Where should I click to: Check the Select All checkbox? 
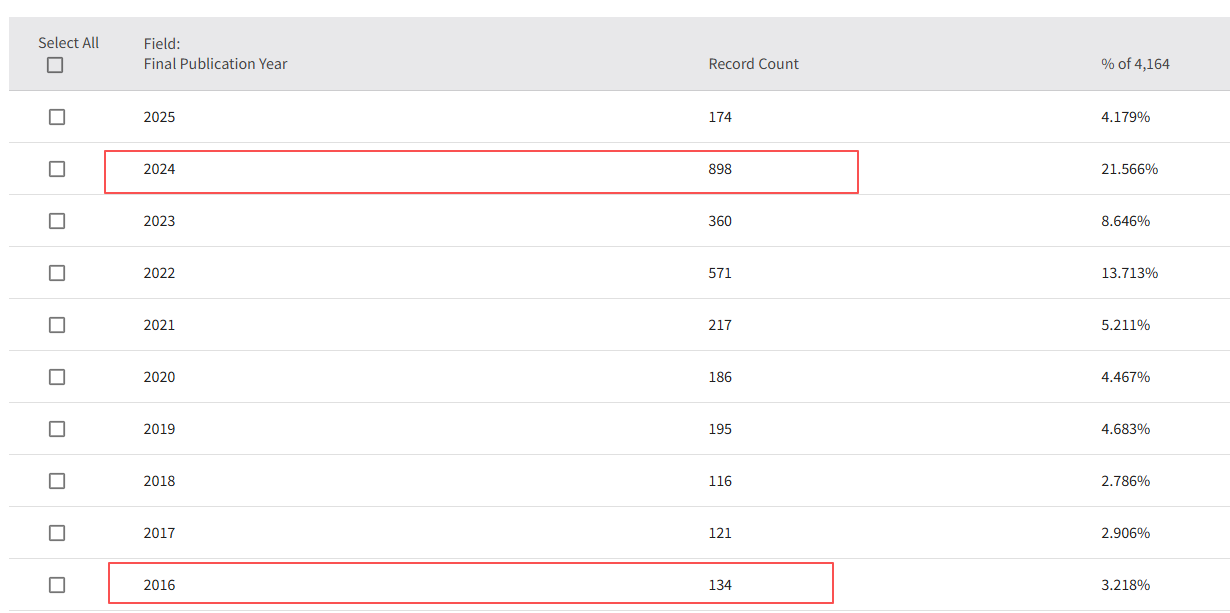point(55,65)
